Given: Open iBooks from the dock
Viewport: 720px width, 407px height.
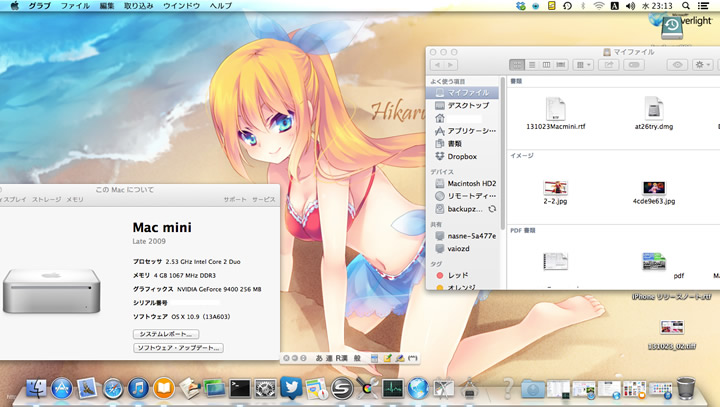Looking at the screenshot, I should click(x=164, y=389).
